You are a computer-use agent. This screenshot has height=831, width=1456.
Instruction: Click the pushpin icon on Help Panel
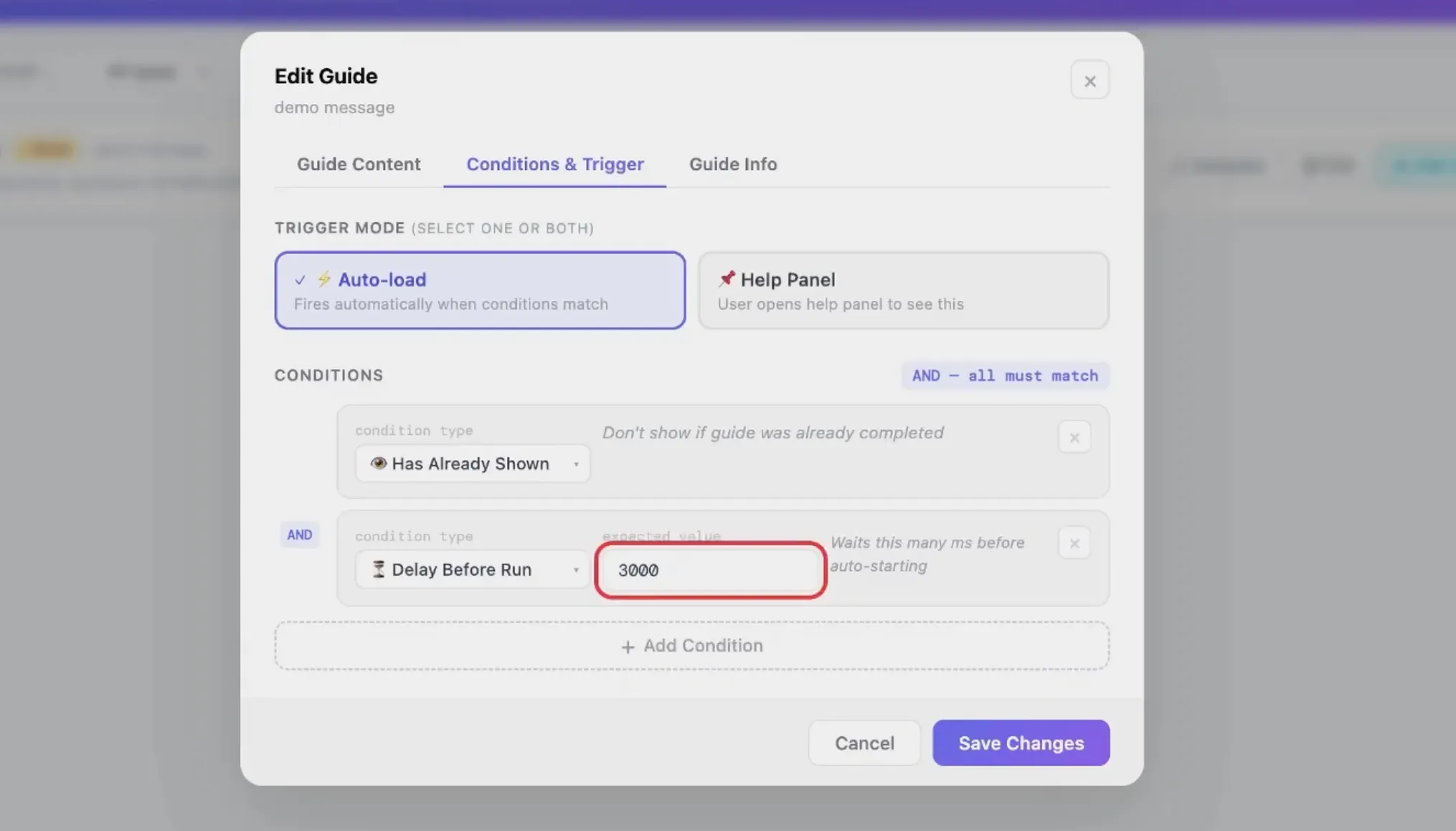[x=727, y=278]
